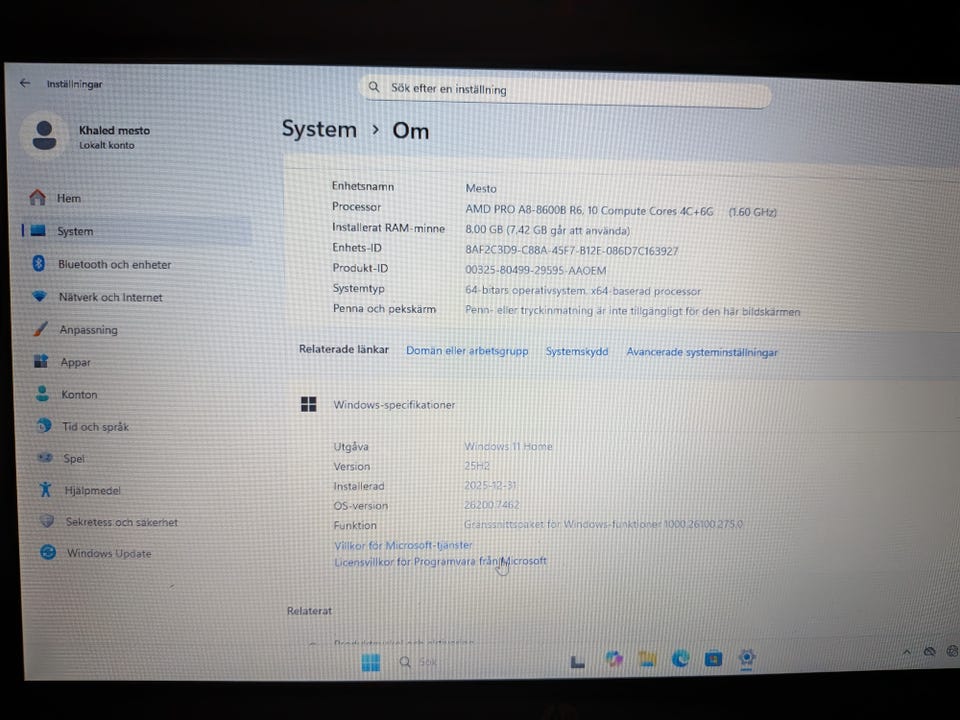Click the System monitor icon in sidebar
The width and height of the screenshot is (960, 720).
click(38, 231)
